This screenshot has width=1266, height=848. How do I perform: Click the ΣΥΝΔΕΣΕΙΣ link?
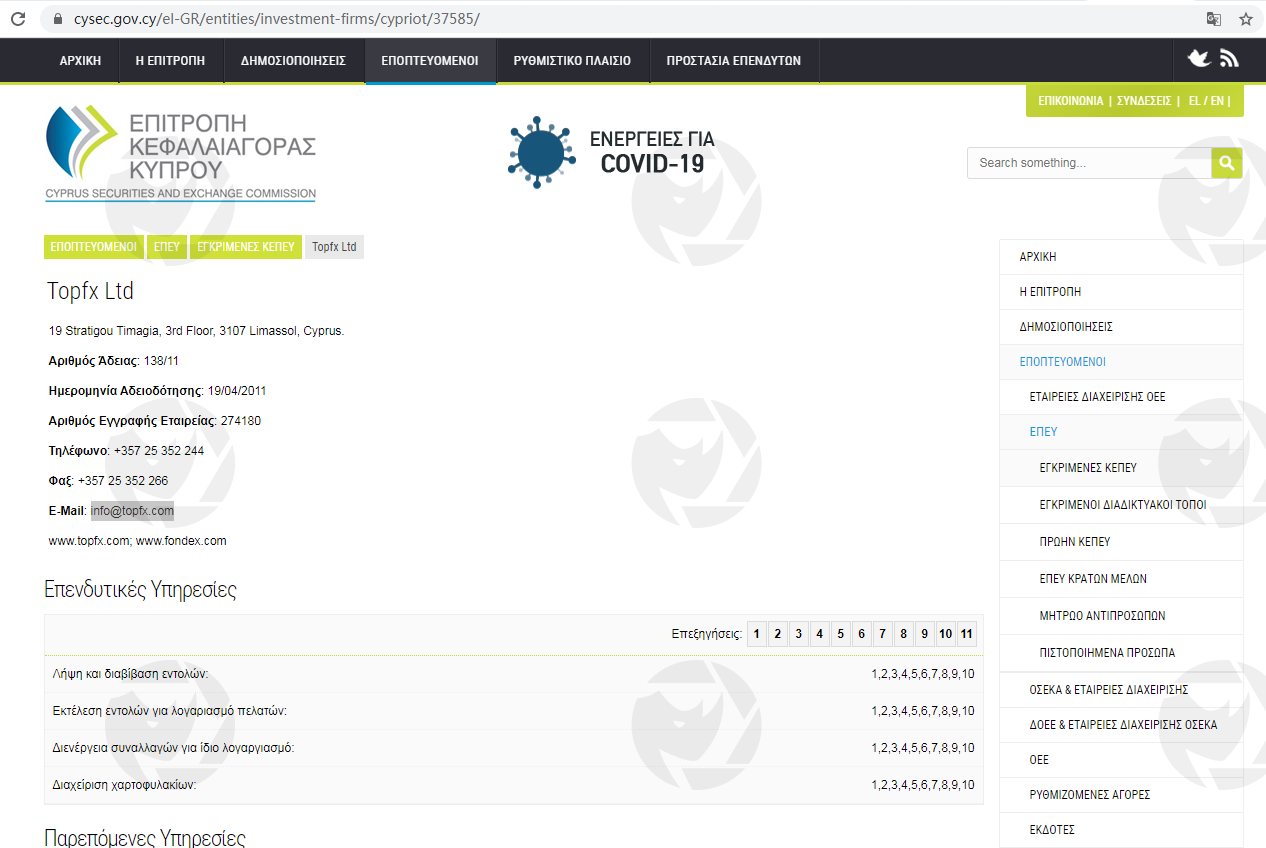tap(1144, 101)
